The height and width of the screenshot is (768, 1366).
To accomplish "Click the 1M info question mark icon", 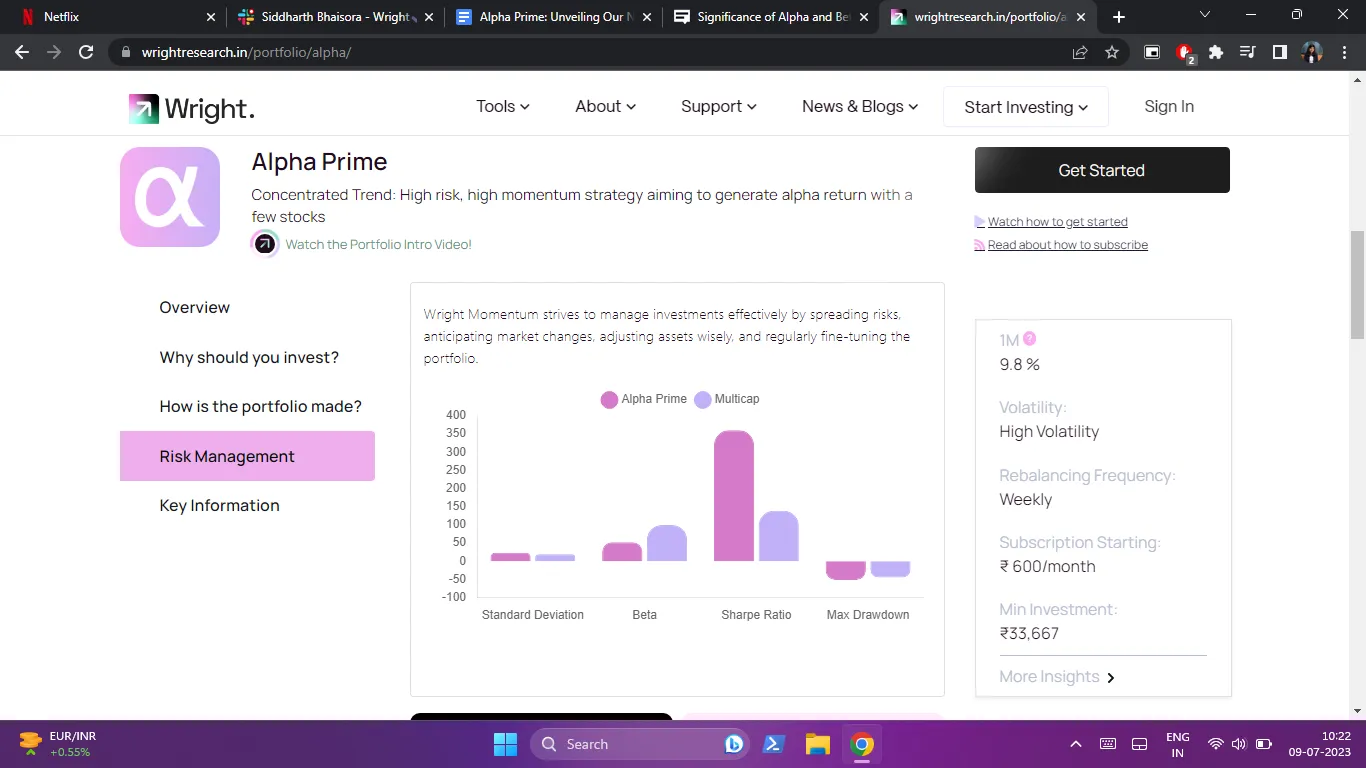I will click(x=1030, y=339).
